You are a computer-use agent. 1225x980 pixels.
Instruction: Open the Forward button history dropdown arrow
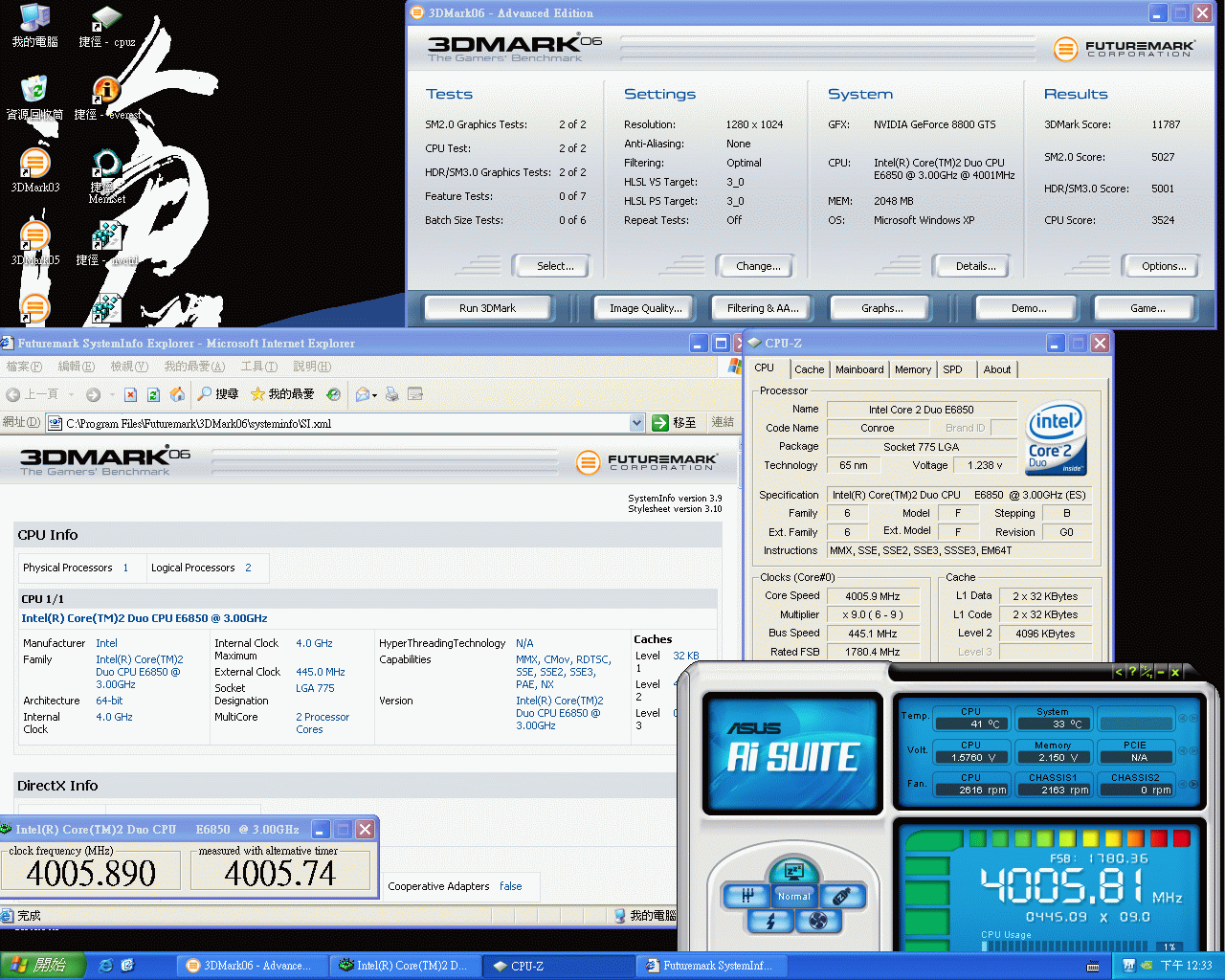coord(111,394)
